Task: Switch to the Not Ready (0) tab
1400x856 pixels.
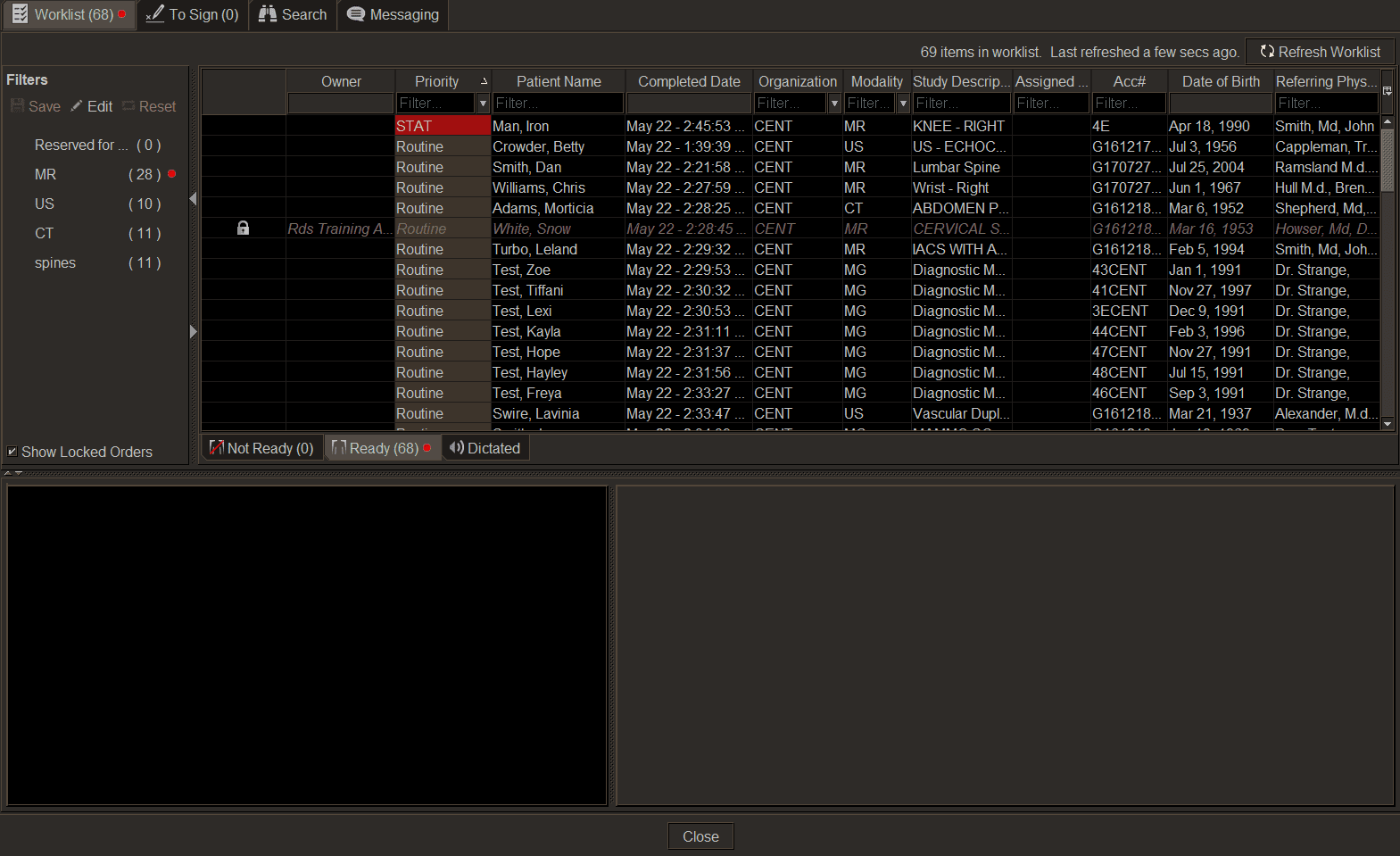Action: coord(261,448)
